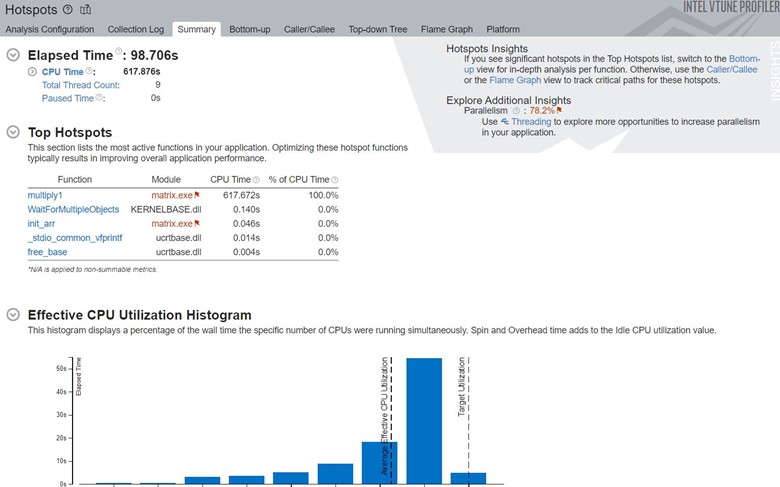
Task: Open the init_arr function link
Action: click(41, 223)
